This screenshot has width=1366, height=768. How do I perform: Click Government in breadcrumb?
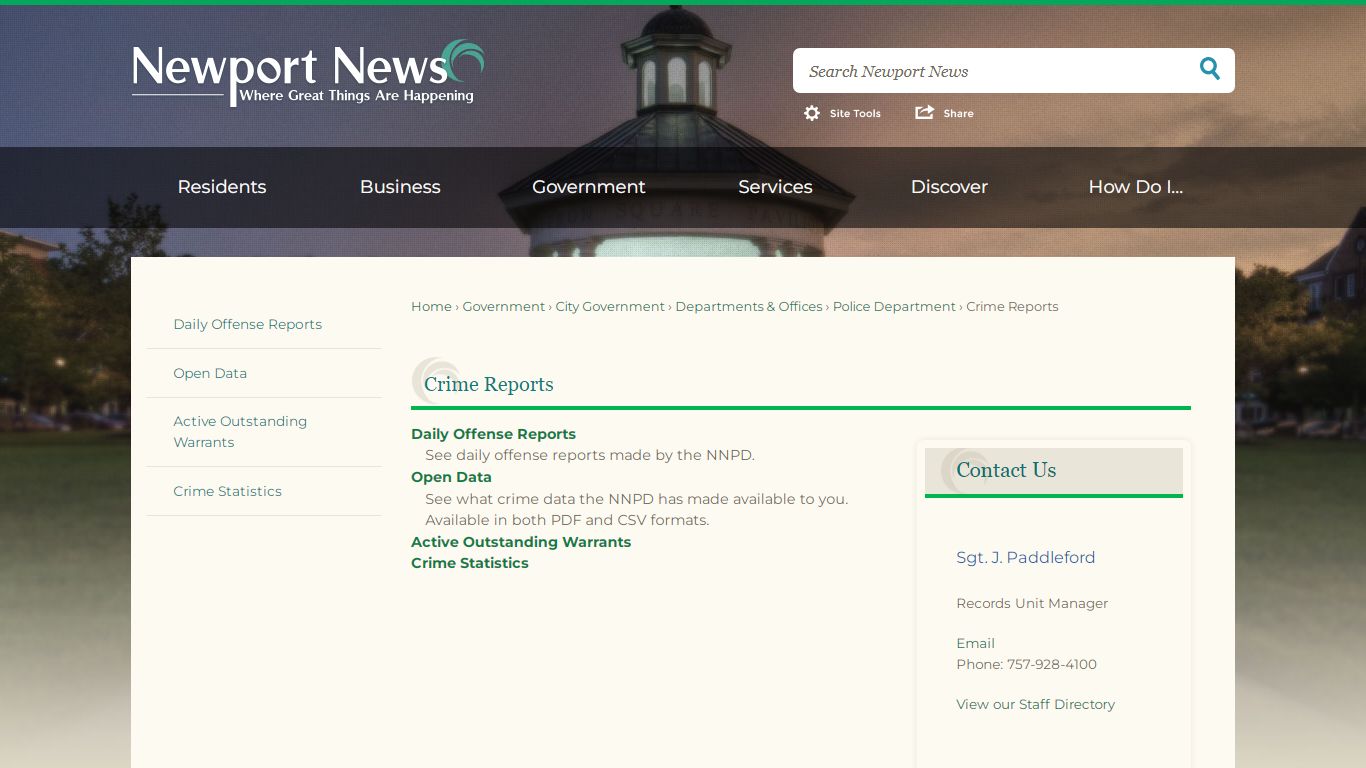pyautogui.click(x=504, y=307)
